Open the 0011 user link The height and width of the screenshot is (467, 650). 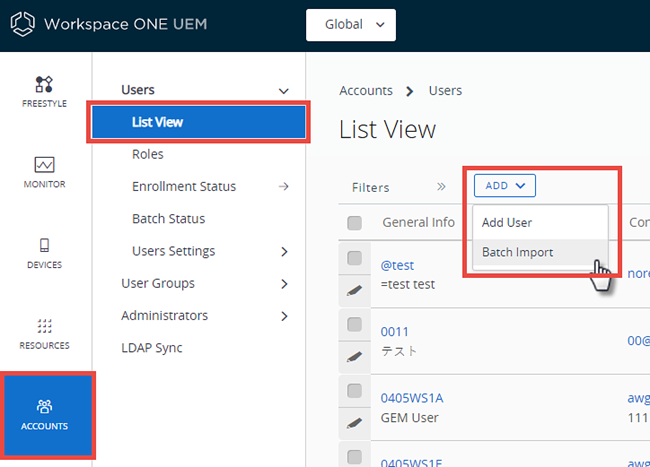point(394,331)
